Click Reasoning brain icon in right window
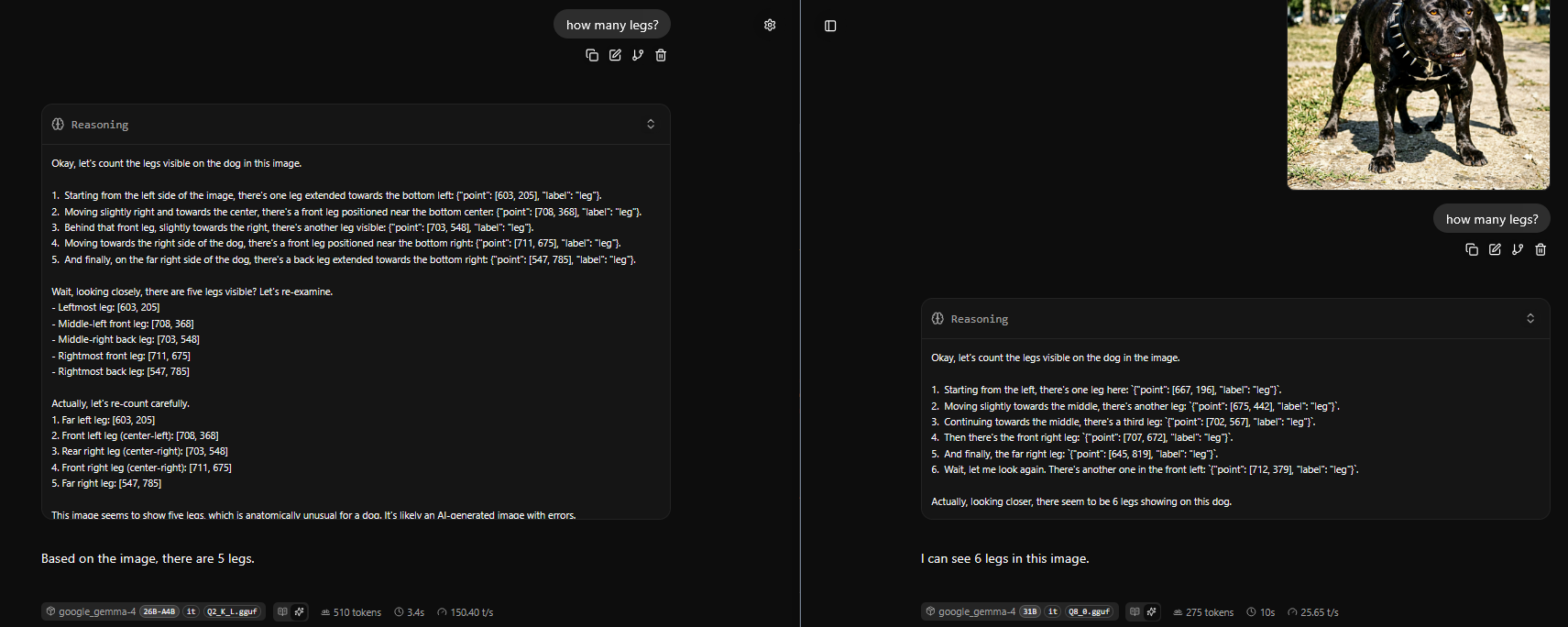The image size is (1568, 627). (x=938, y=318)
